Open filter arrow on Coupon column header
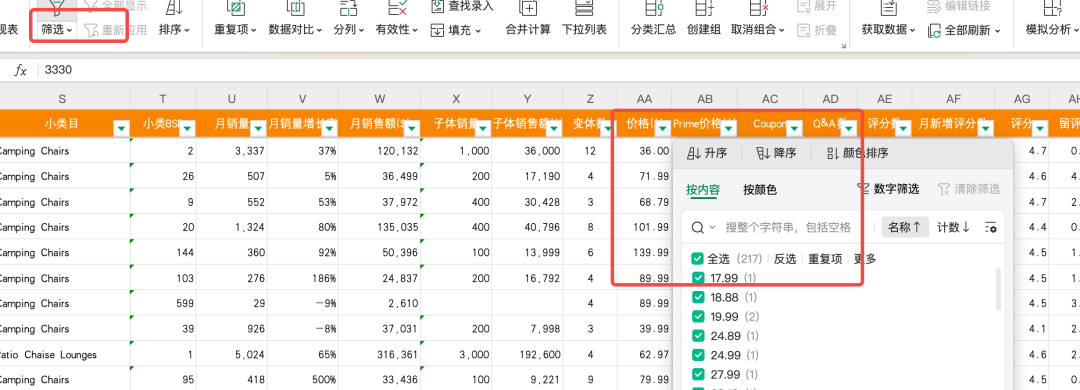The height and width of the screenshot is (390, 1080). [x=794, y=128]
